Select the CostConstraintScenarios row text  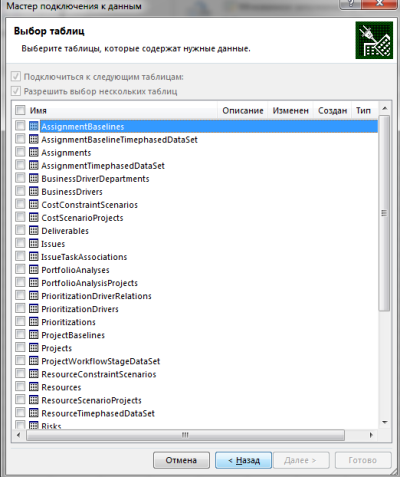pos(89,205)
